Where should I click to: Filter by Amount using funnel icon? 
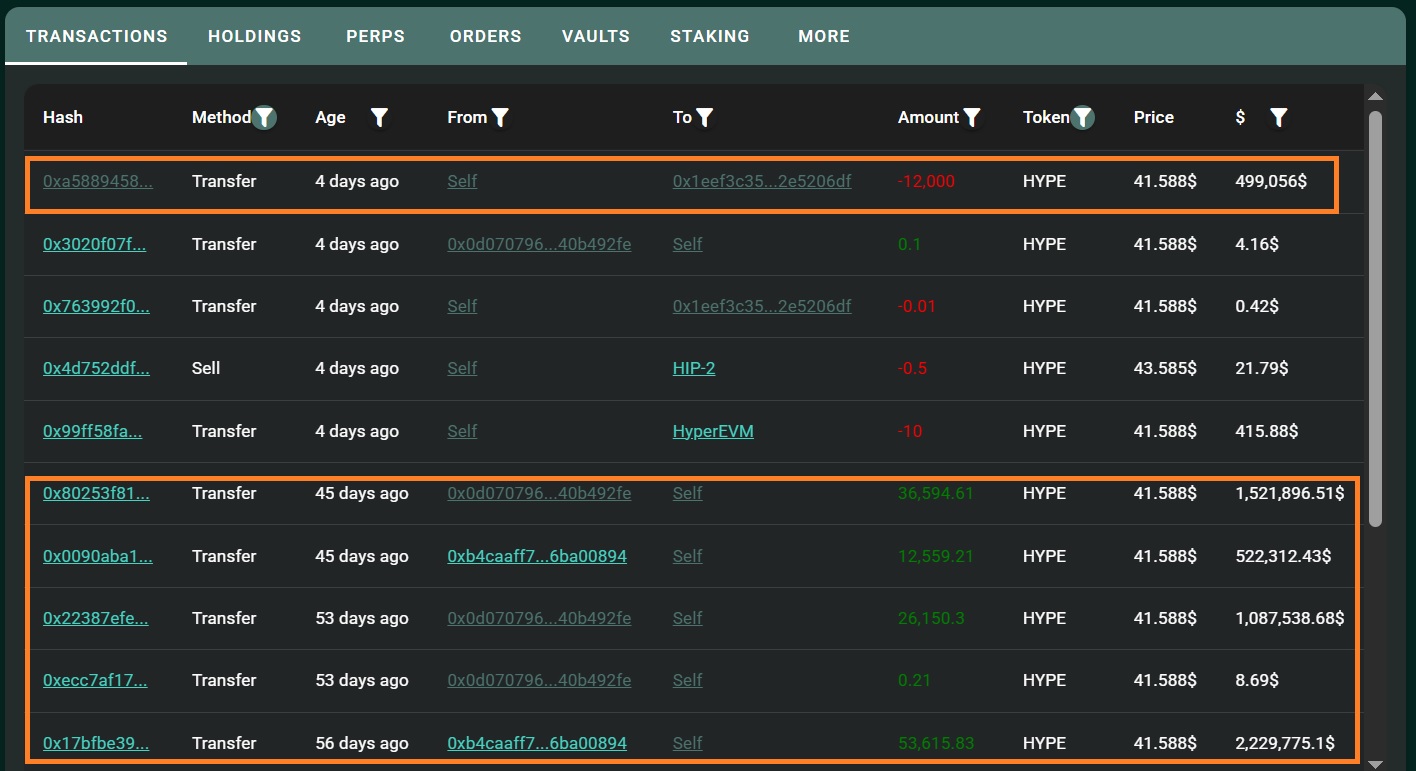click(971, 118)
